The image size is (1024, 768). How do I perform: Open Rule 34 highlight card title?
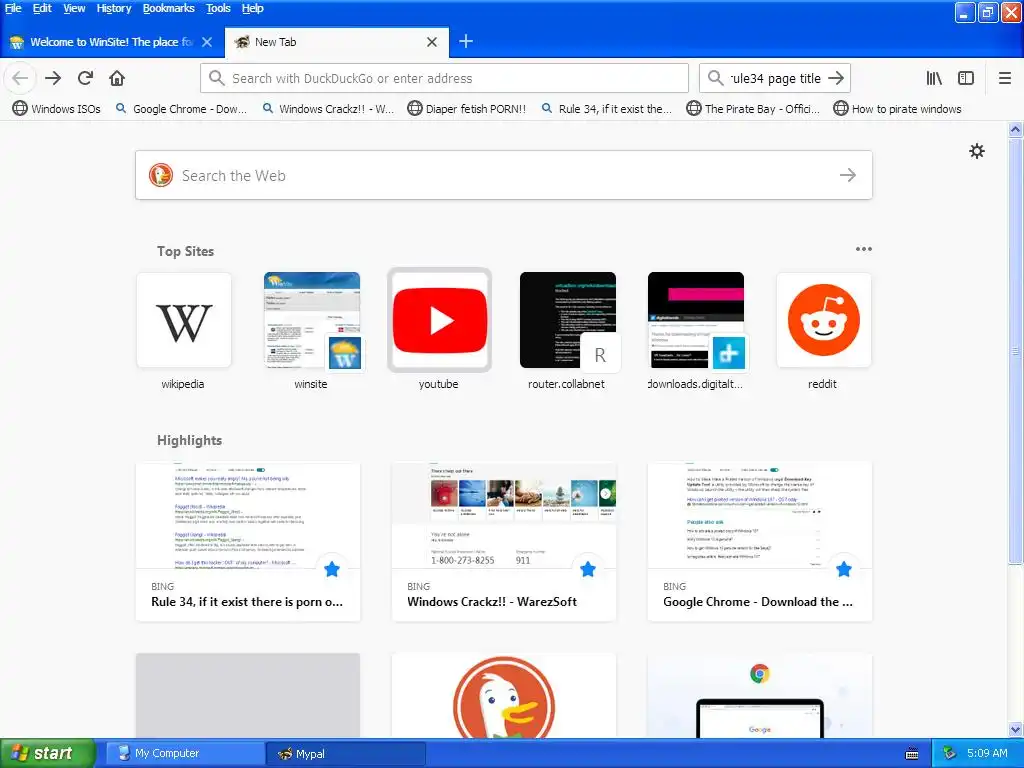[x=247, y=602]
